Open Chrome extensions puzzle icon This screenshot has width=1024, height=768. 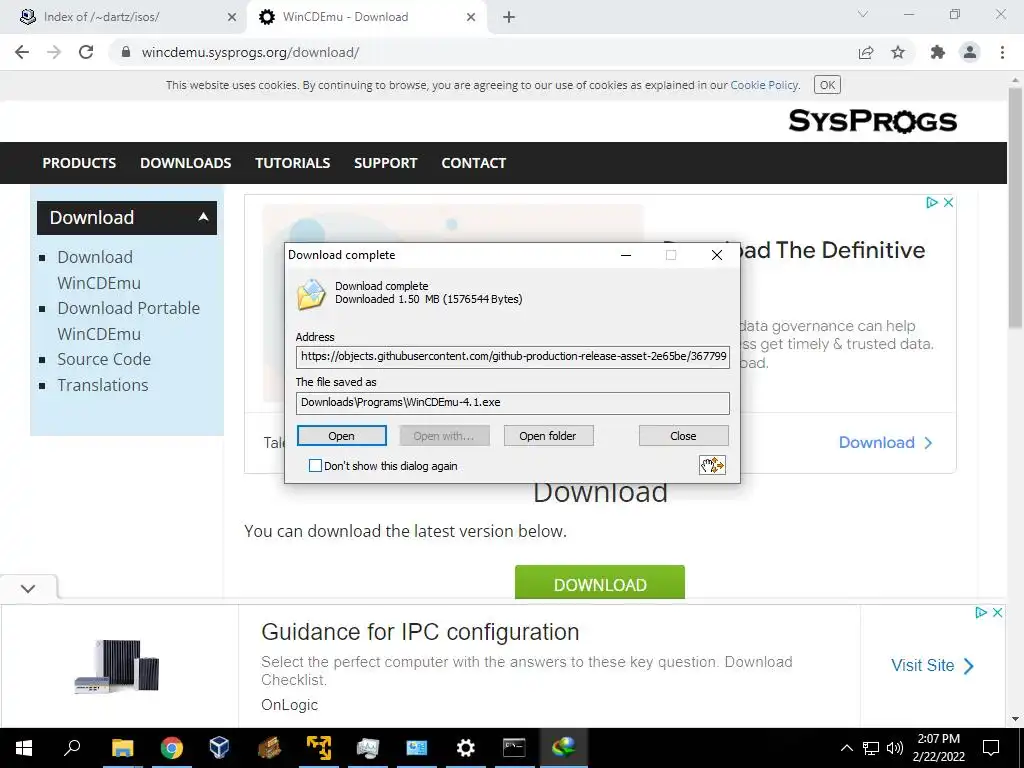(938, 52)
